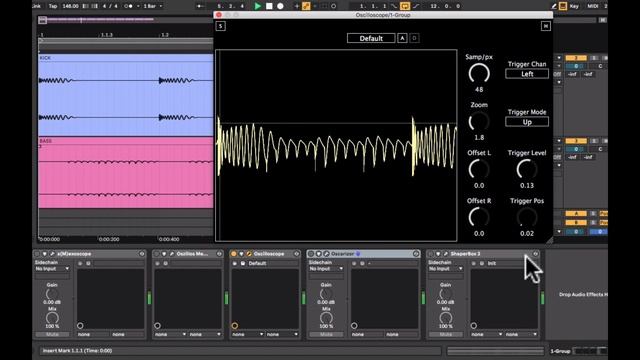Click Oscilloscope device hot-swap icon
The height and width of the screenshot is (360, 640).
coord(297,254)
